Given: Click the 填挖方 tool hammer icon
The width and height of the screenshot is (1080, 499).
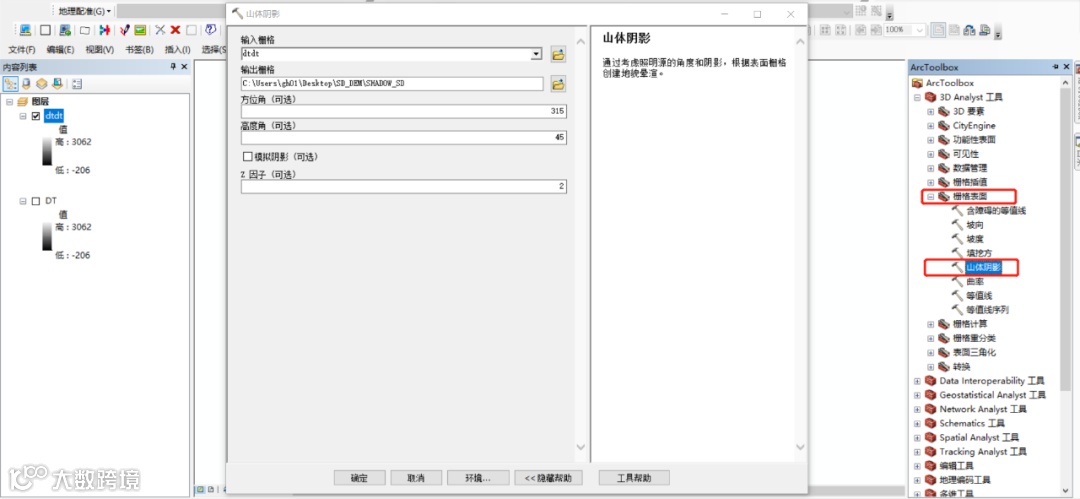Looking at the screenshot, I should [957, 253].
